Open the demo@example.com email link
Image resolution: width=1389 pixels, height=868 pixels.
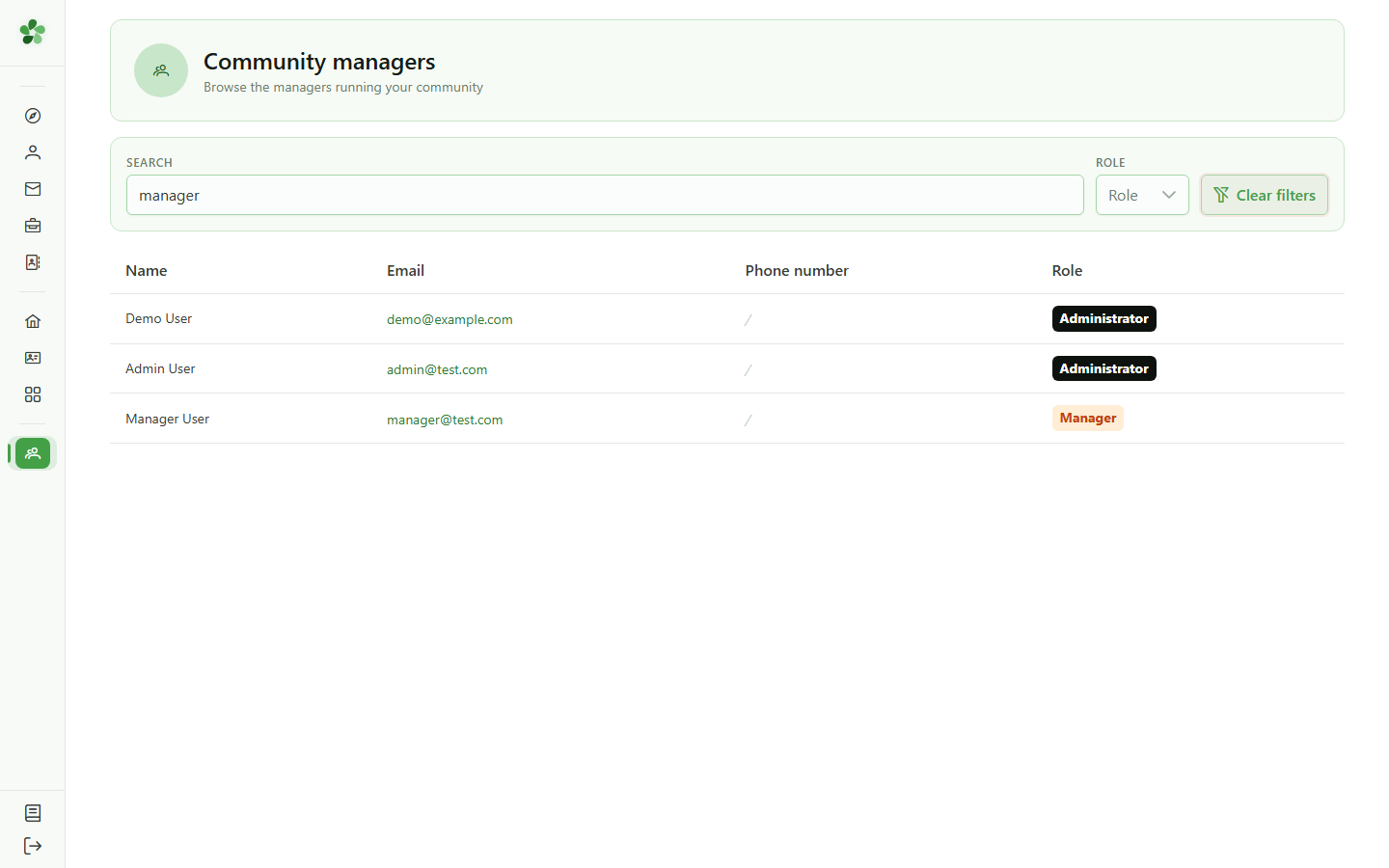click(449, 319)
